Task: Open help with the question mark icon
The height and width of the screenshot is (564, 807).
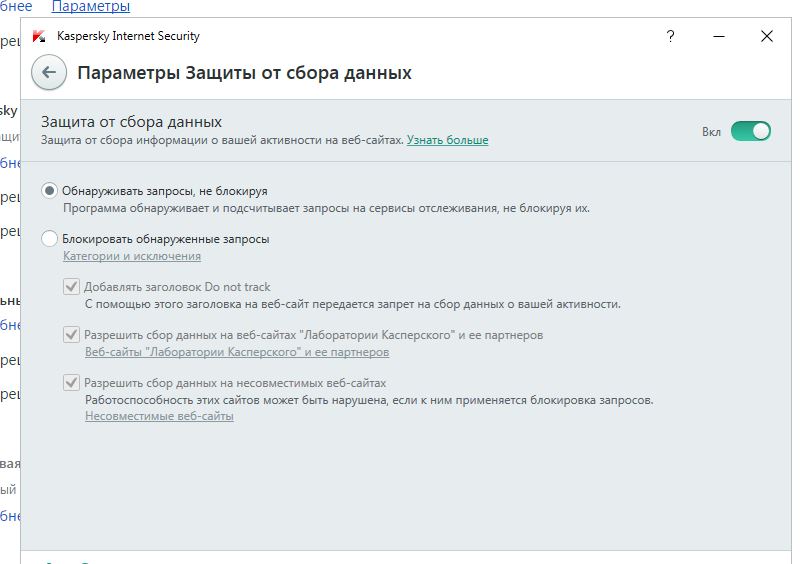Action: pos(670,36)
